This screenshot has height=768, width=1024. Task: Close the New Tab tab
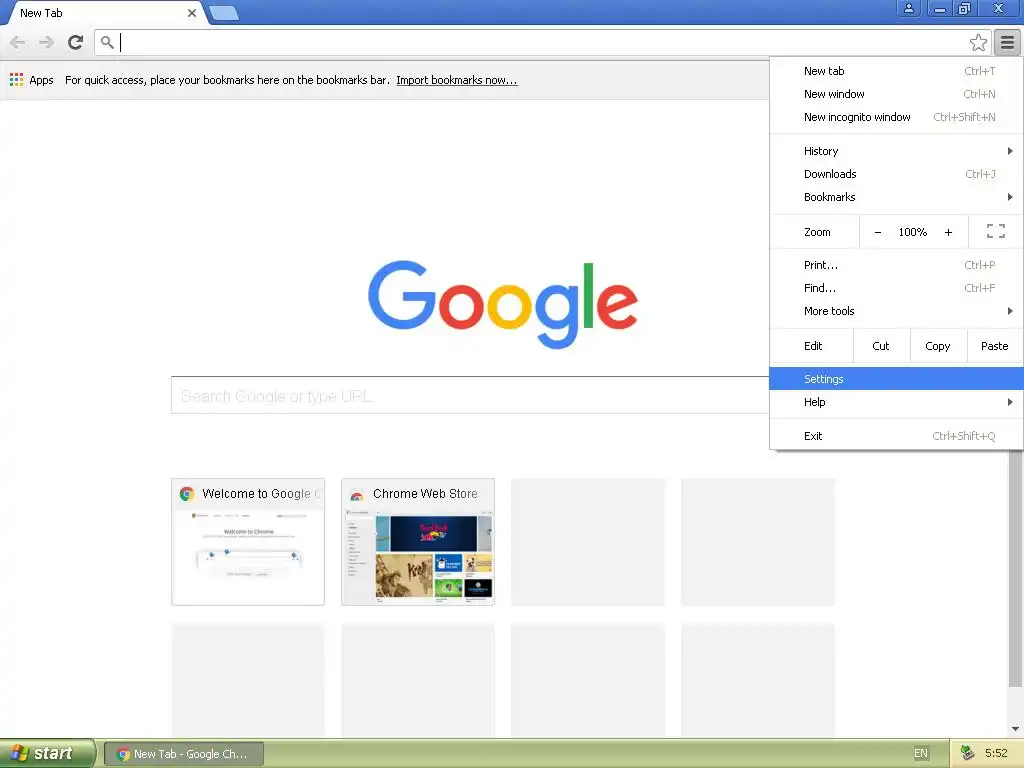pos(191,13)
